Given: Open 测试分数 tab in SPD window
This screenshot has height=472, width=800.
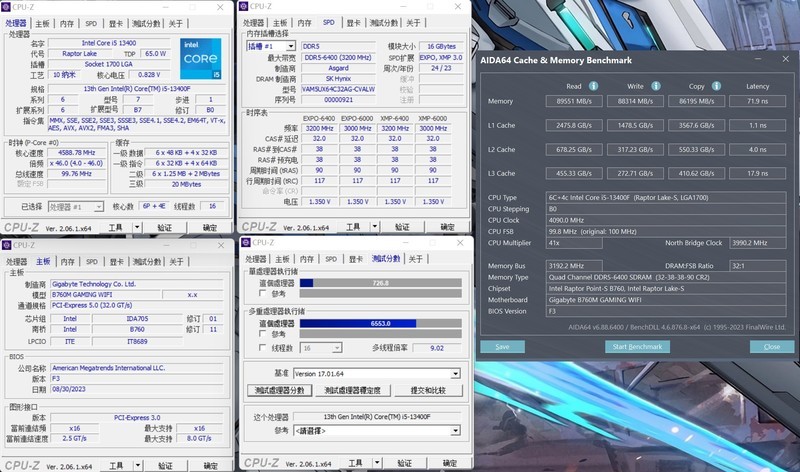Looking at the screenshot, I should (x=384, y=23).
